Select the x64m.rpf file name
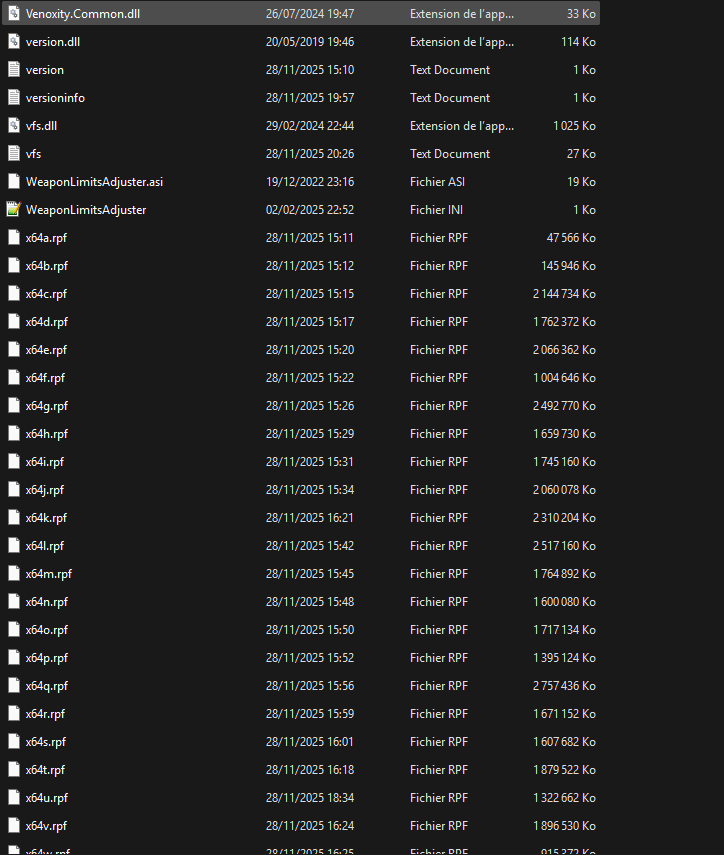This screenshot has width=724, height=855. pos(49,574)
